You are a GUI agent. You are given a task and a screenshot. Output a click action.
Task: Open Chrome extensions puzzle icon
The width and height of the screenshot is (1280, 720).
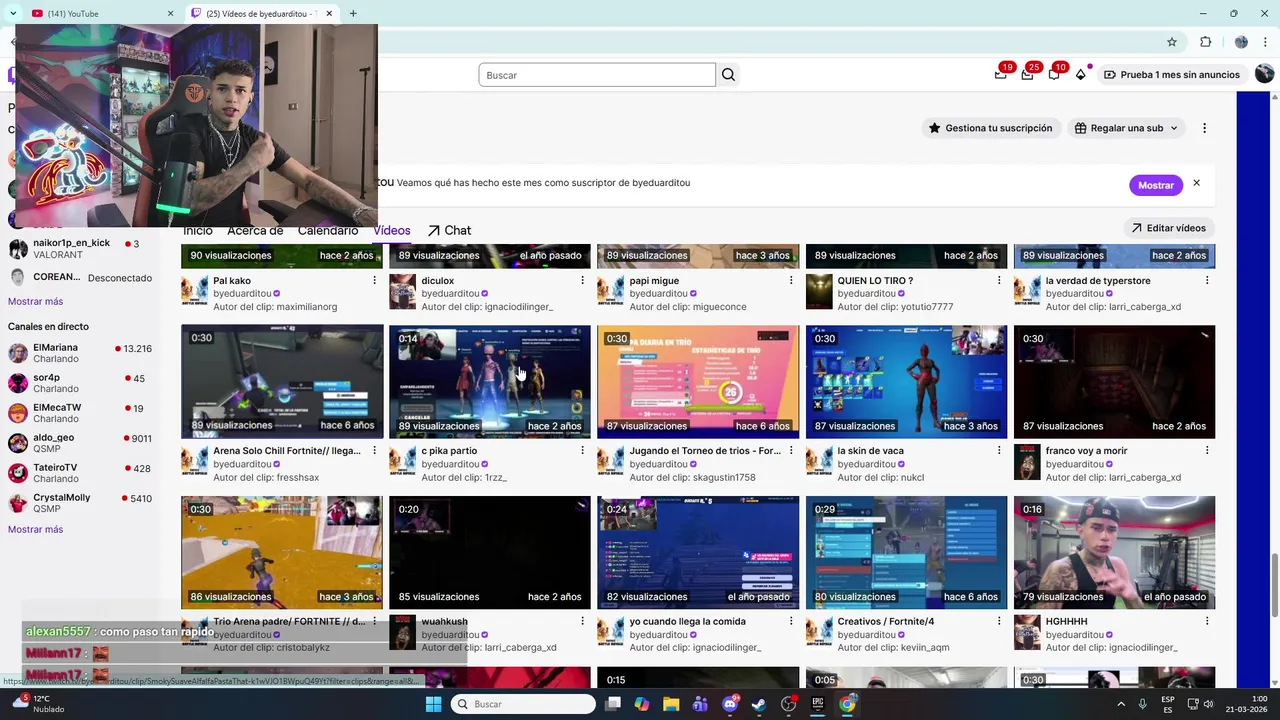(x=1205, y=42)
